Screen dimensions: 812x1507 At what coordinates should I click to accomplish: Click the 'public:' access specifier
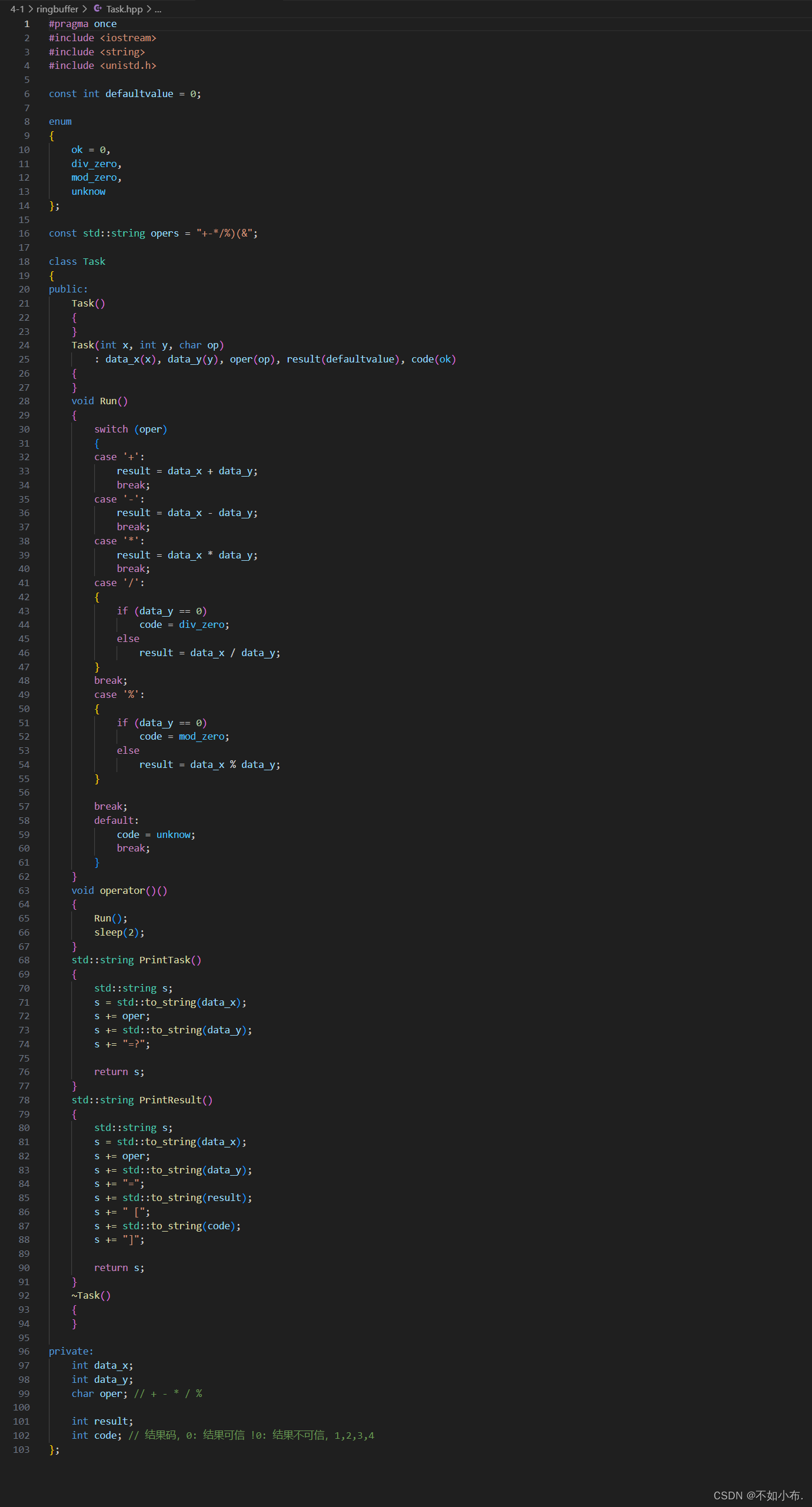coord(68,290)
